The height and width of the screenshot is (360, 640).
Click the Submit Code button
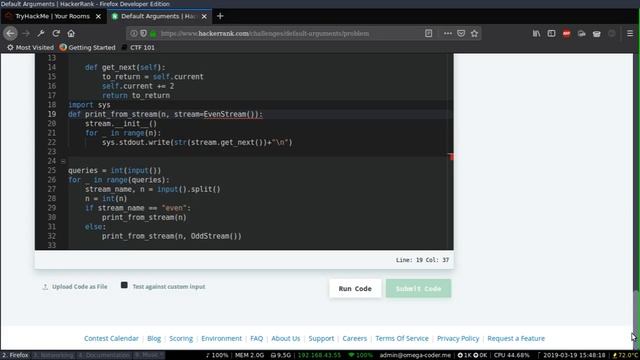pos(418,289)
